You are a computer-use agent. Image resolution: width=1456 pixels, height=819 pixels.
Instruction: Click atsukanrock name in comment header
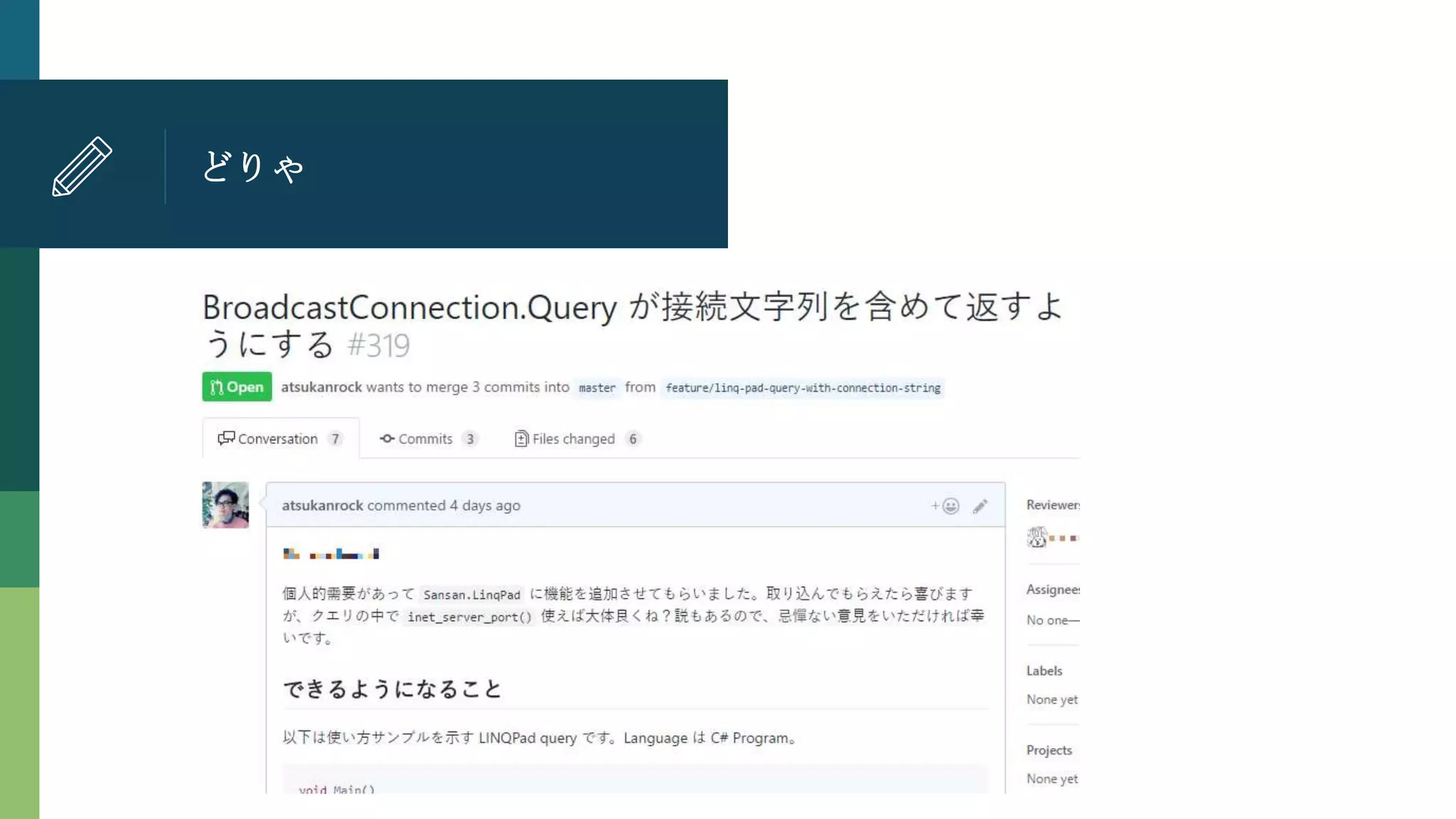322,505
